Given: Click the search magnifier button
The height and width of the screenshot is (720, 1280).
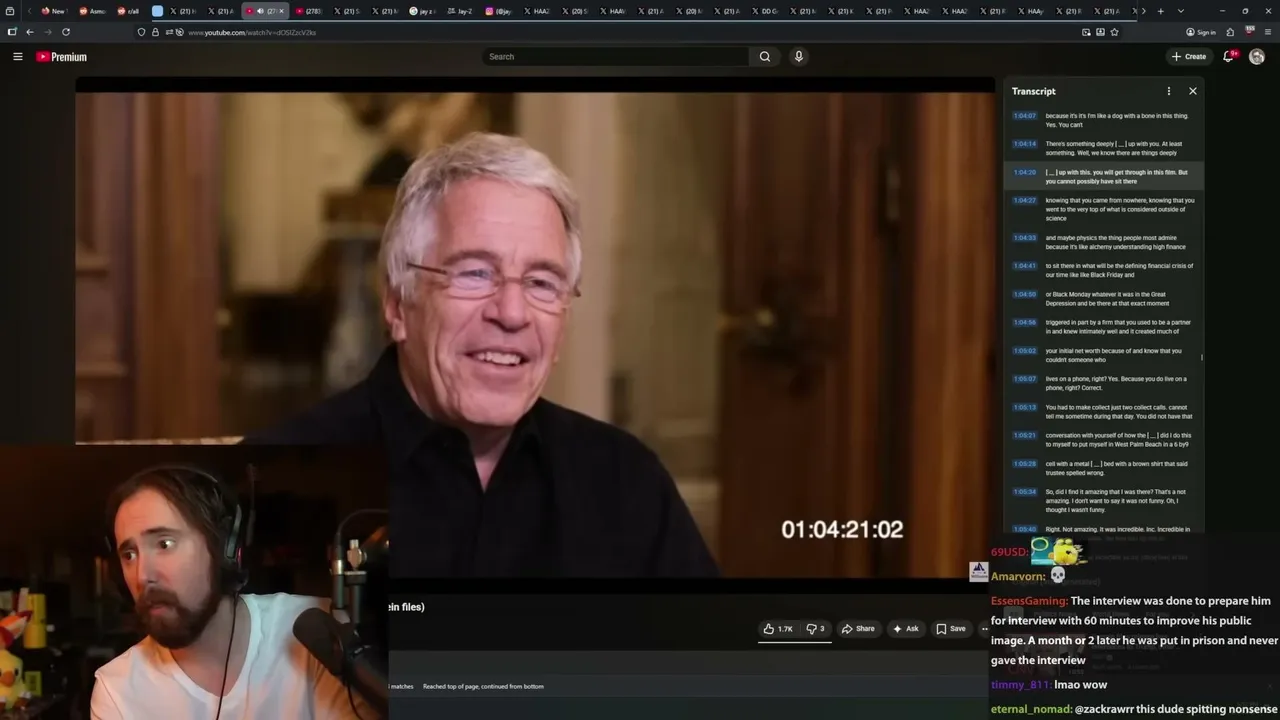Looking at the screenshot, I should click(x=765, y=57).
